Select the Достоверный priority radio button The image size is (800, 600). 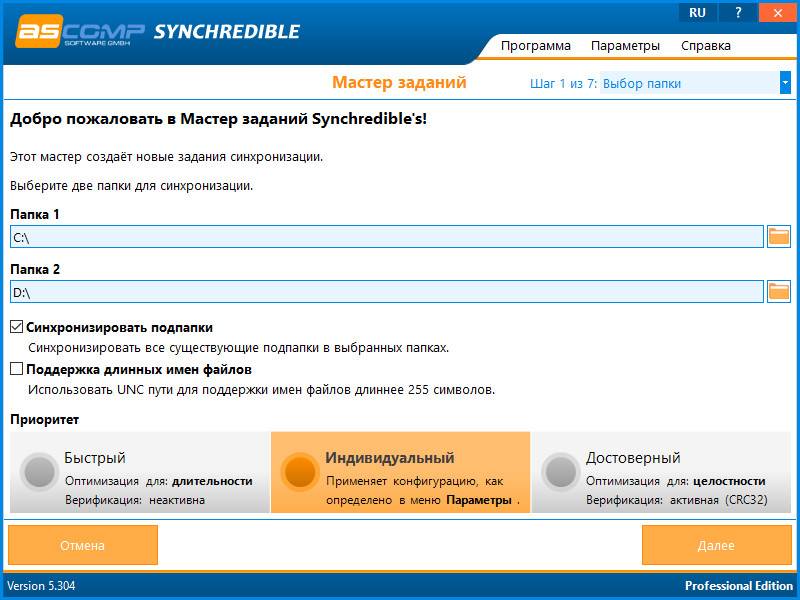561,472
